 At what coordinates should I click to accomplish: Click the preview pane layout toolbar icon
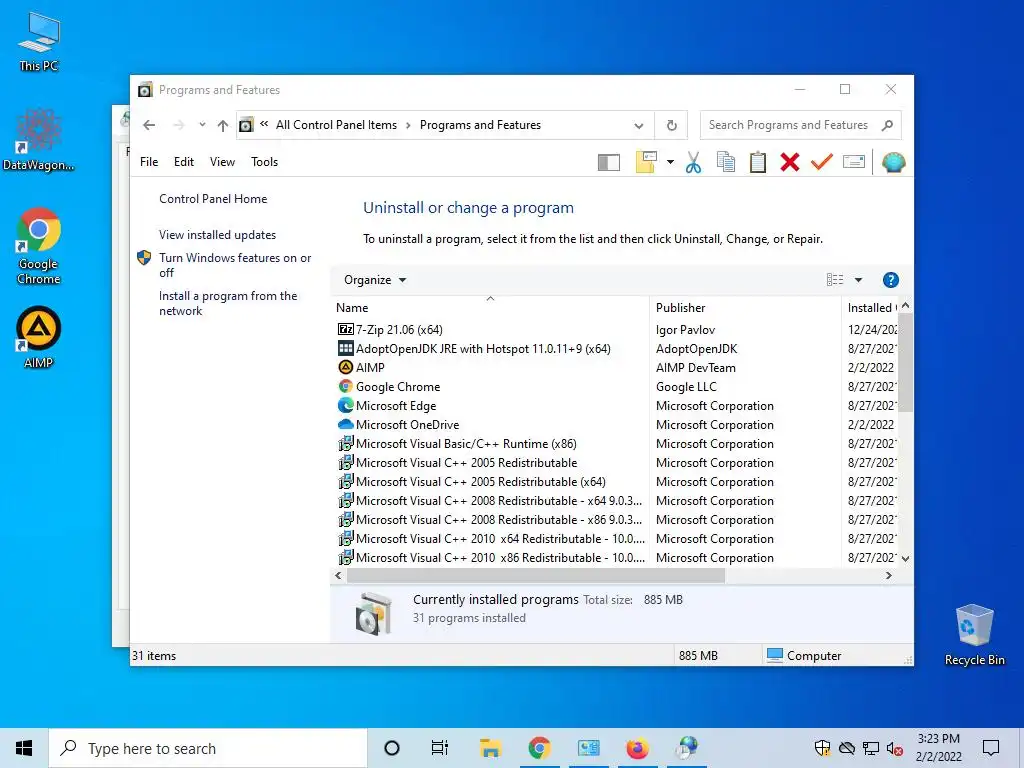point(609,162)
